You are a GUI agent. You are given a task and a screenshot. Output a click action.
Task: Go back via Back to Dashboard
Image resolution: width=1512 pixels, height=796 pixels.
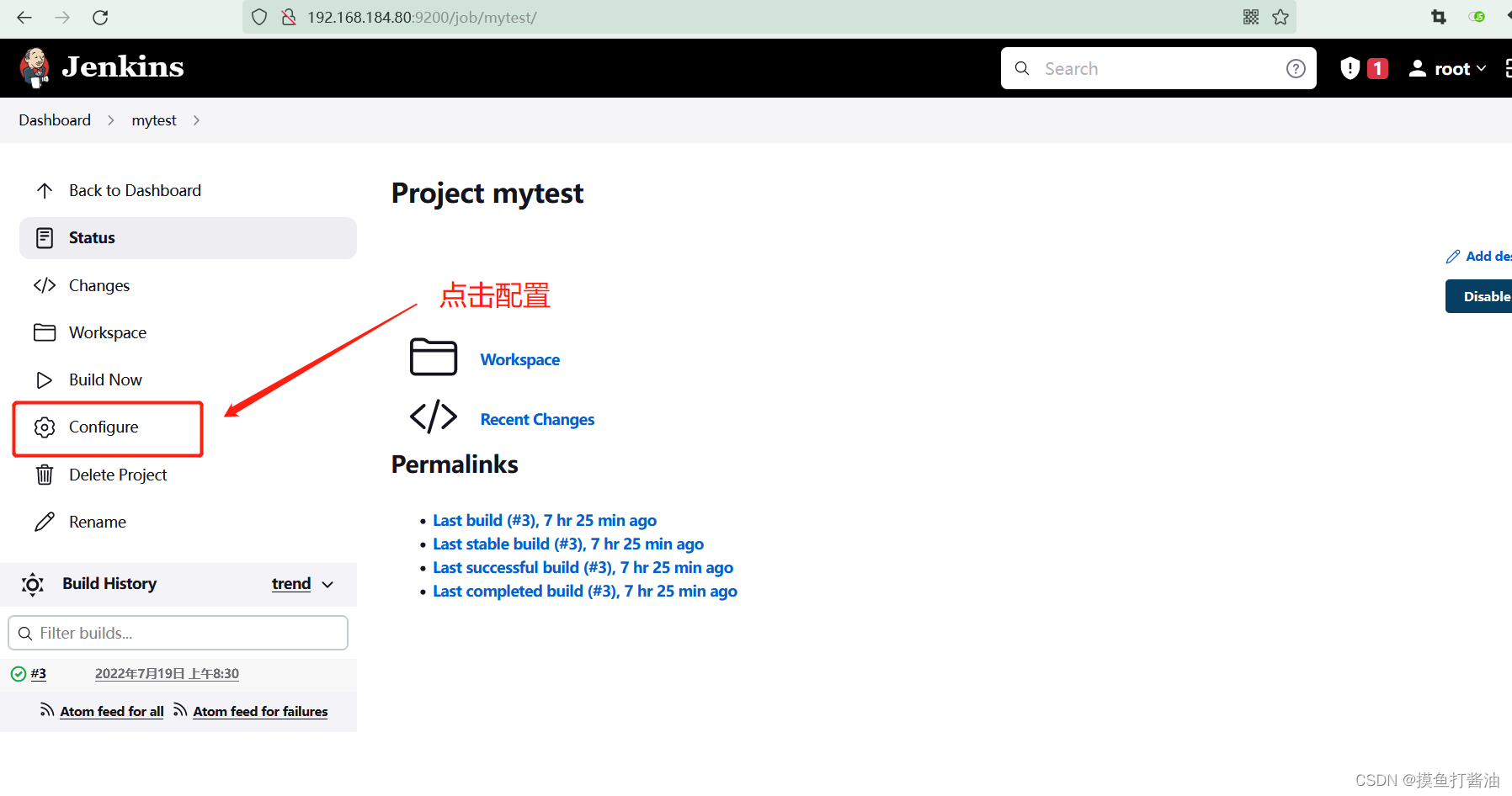click(x=188, y=191)
